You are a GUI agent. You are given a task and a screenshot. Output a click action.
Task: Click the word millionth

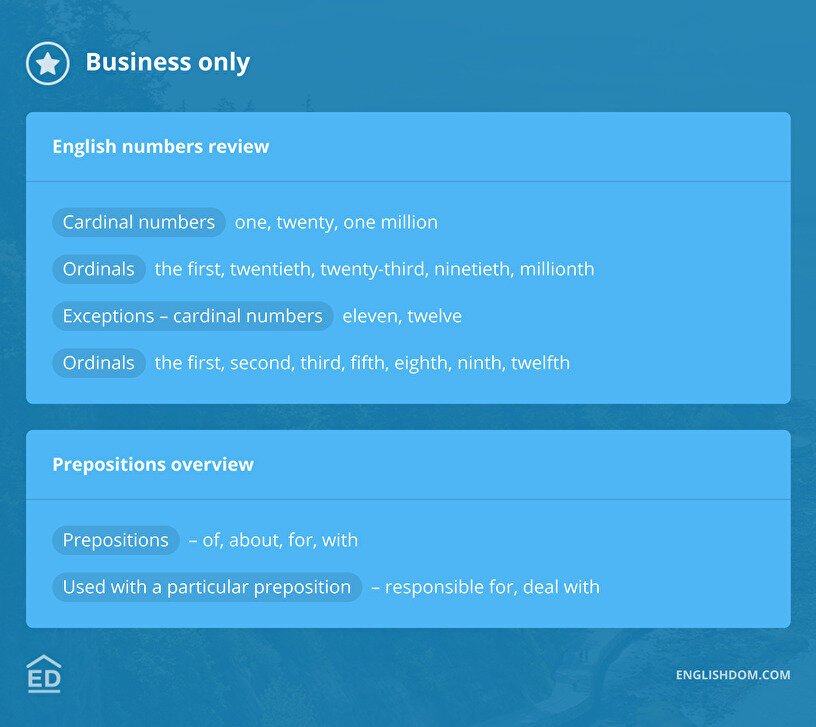555,269
